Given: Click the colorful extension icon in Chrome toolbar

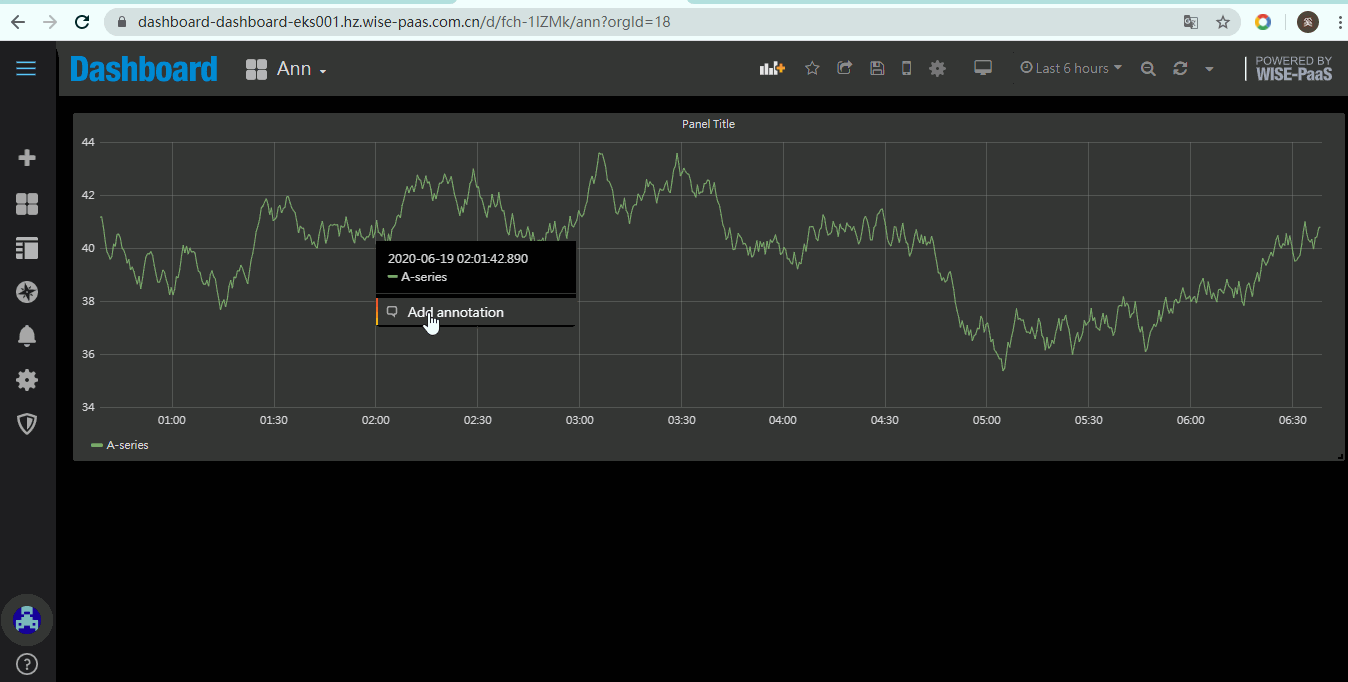Looking at the screenshot, I should (1263, 21).
